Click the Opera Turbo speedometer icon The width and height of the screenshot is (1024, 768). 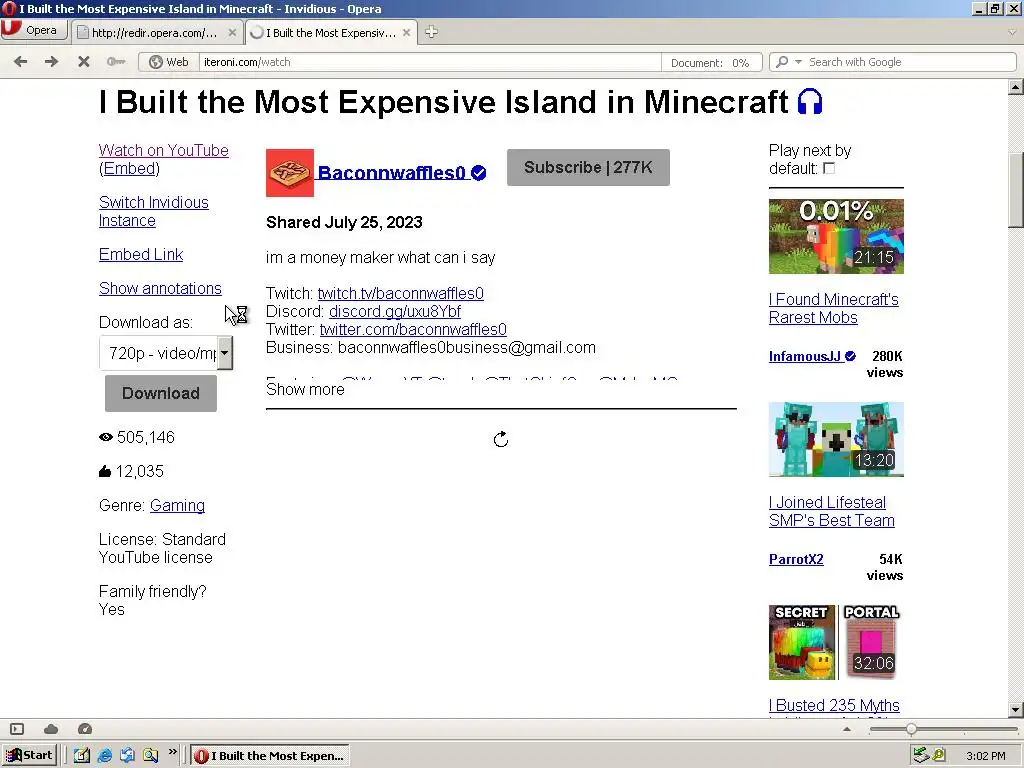[85, 729]
